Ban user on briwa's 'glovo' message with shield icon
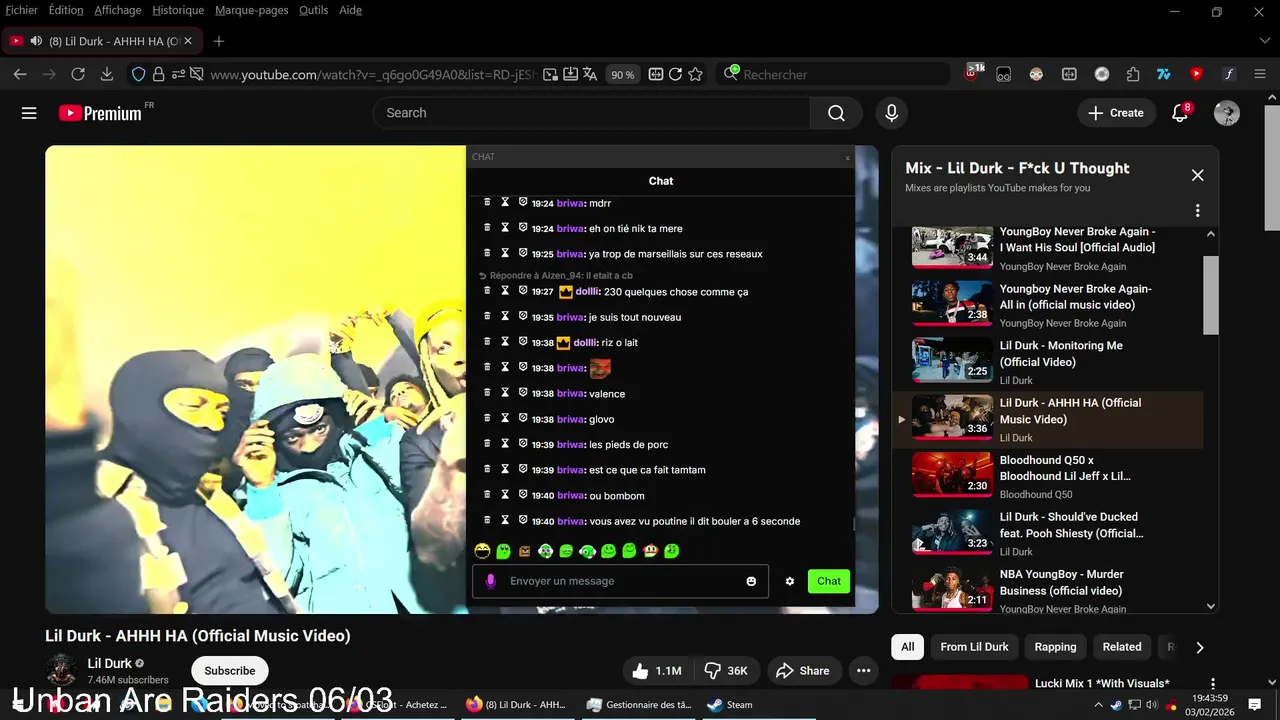Screen dimensions: 1280x720 click(522, 419)
